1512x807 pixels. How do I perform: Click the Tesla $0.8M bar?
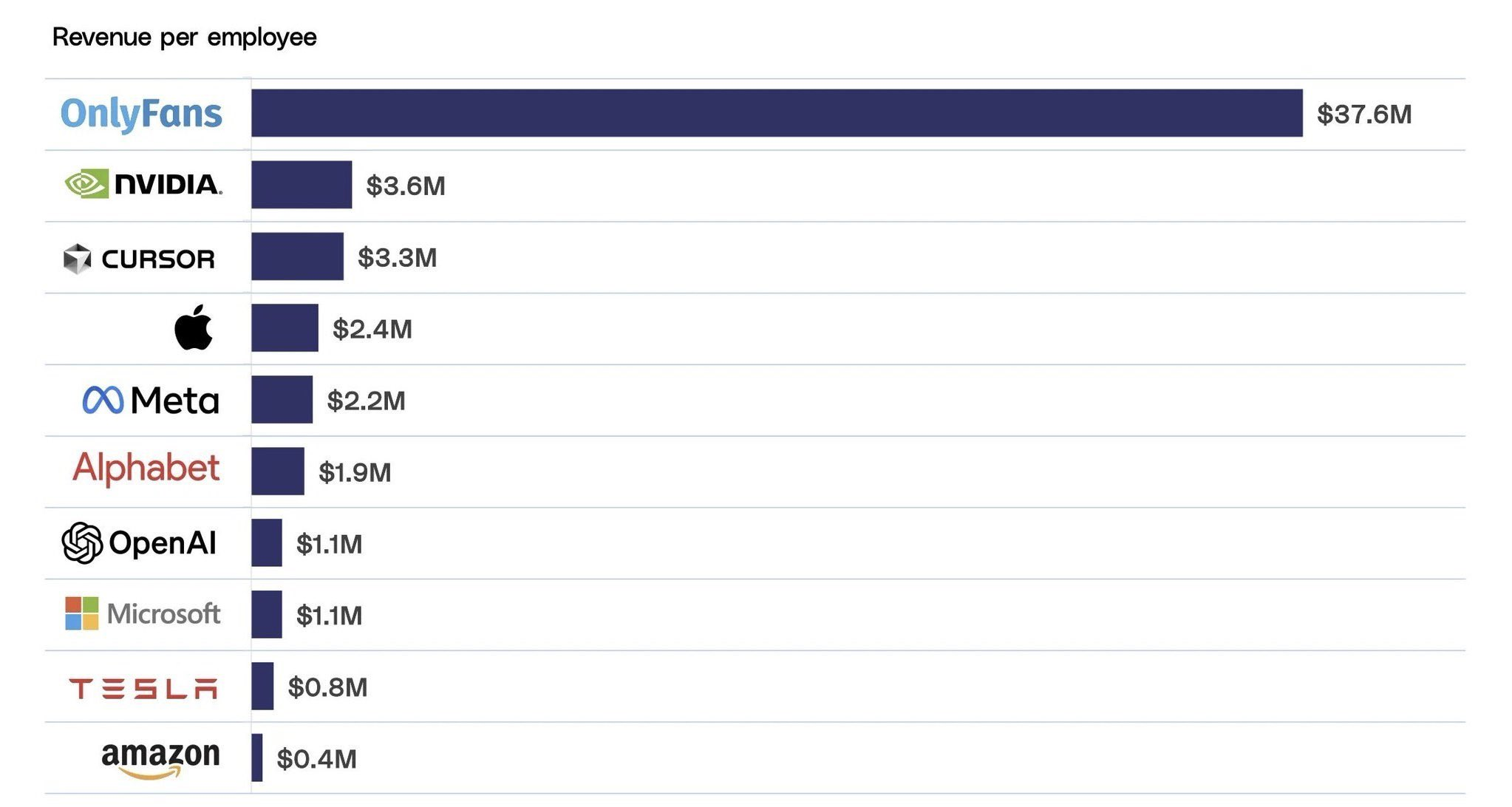(x=262, y=687)
